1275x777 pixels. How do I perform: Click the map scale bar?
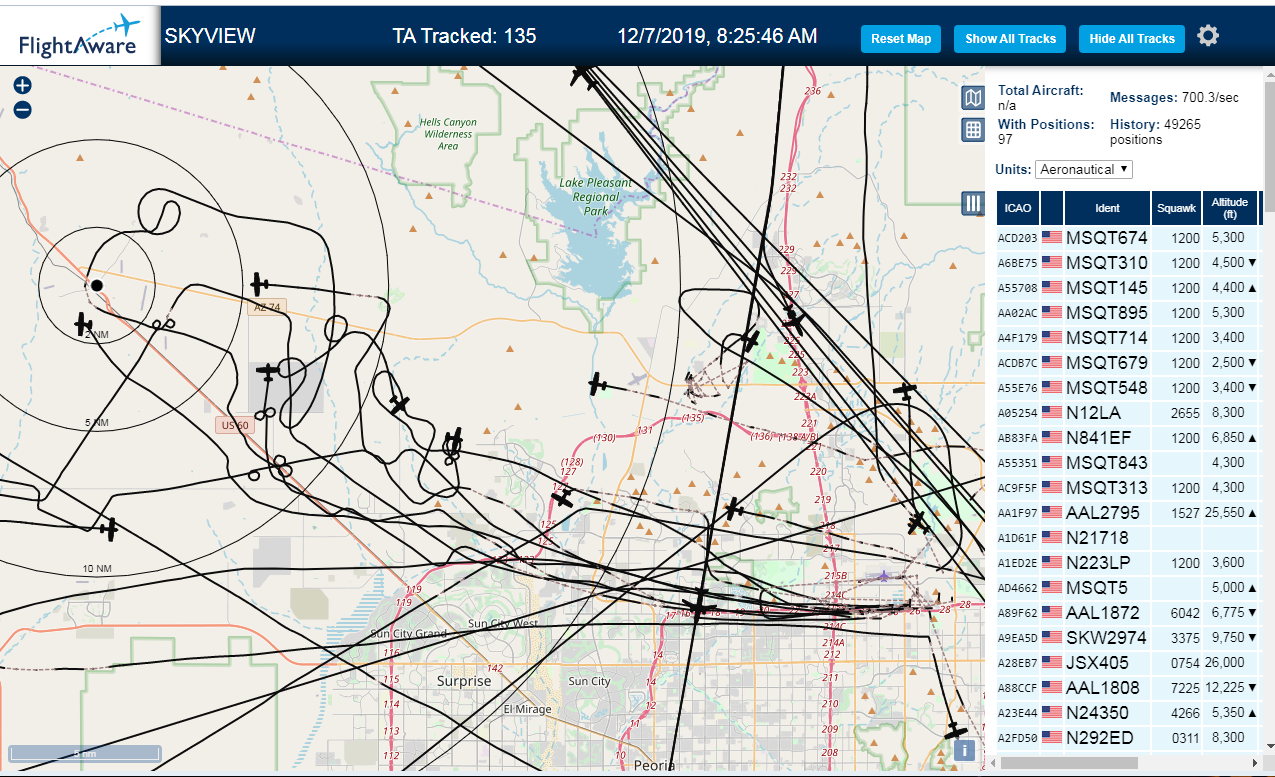click(x=84, y=753)
